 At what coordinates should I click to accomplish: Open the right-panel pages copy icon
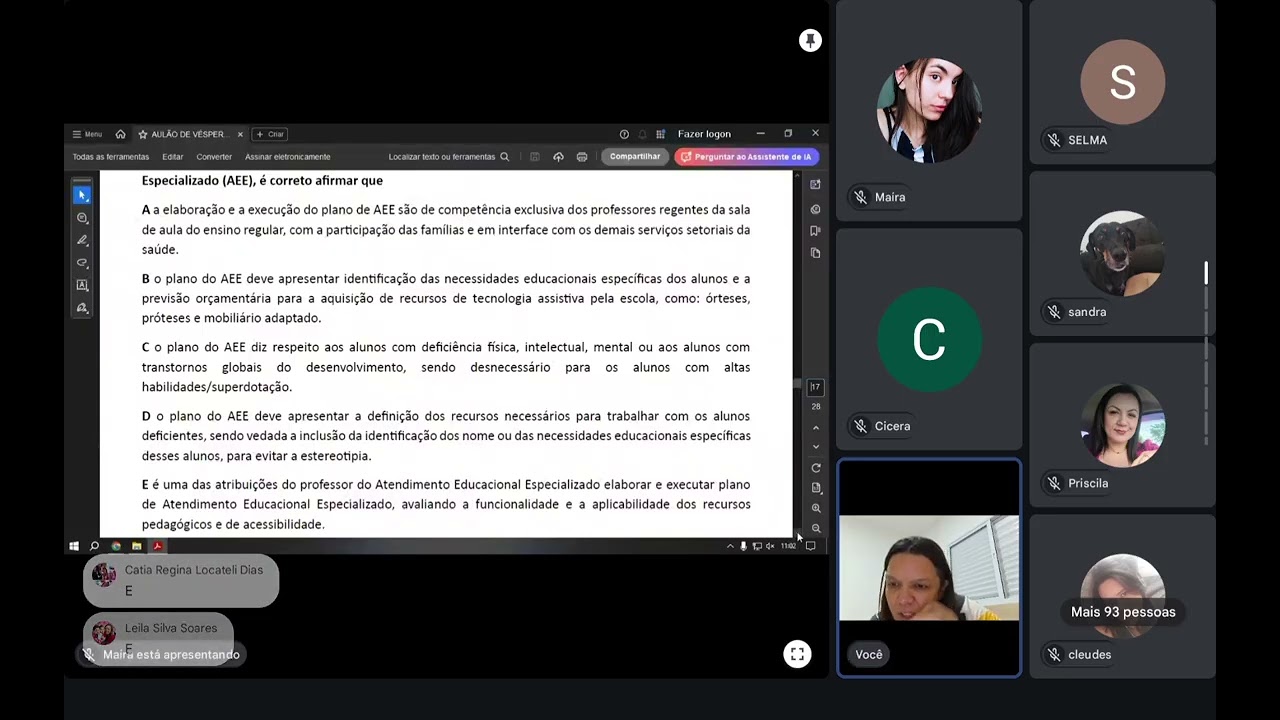click(815, 253)
